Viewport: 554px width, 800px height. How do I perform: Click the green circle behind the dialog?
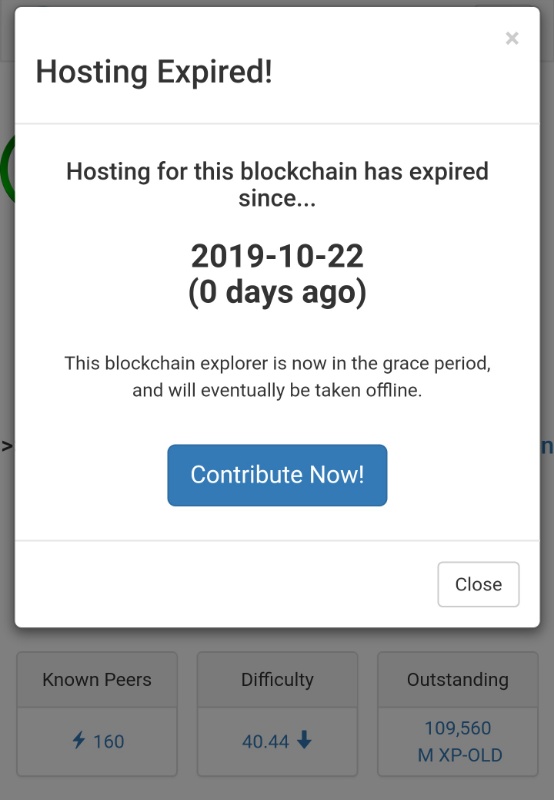point(7,168)
